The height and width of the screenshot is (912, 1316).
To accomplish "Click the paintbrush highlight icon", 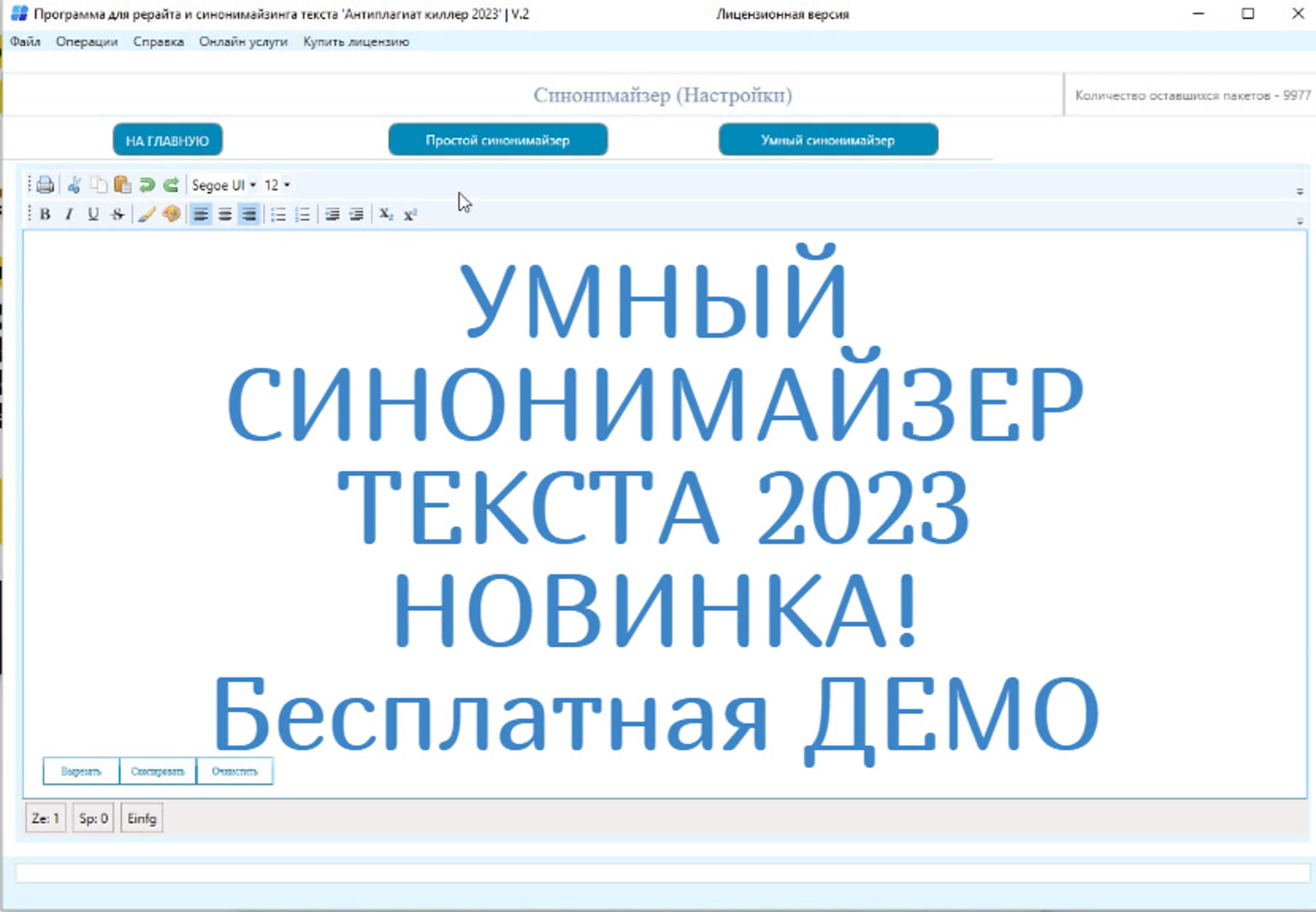I will click(147, 214).
